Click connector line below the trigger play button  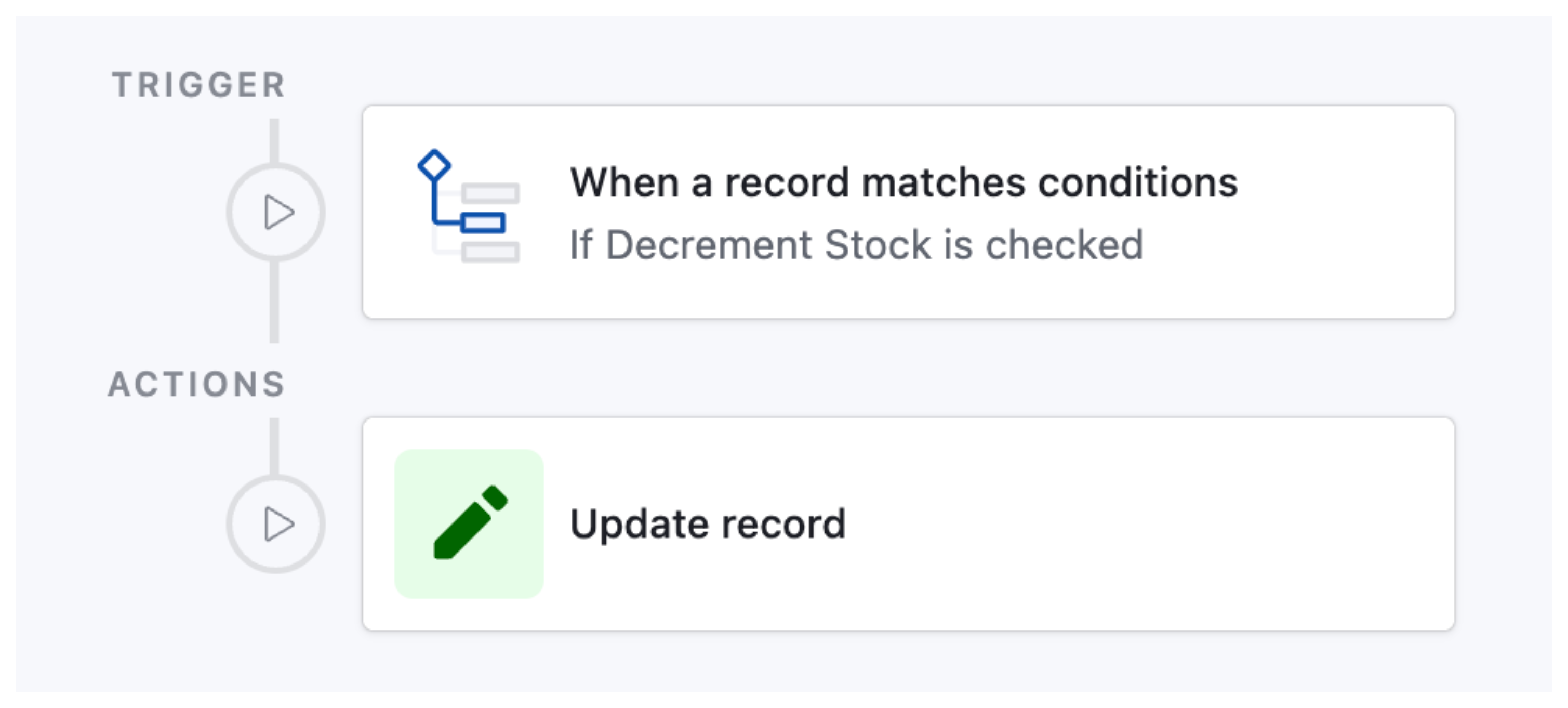click(274, 301)
